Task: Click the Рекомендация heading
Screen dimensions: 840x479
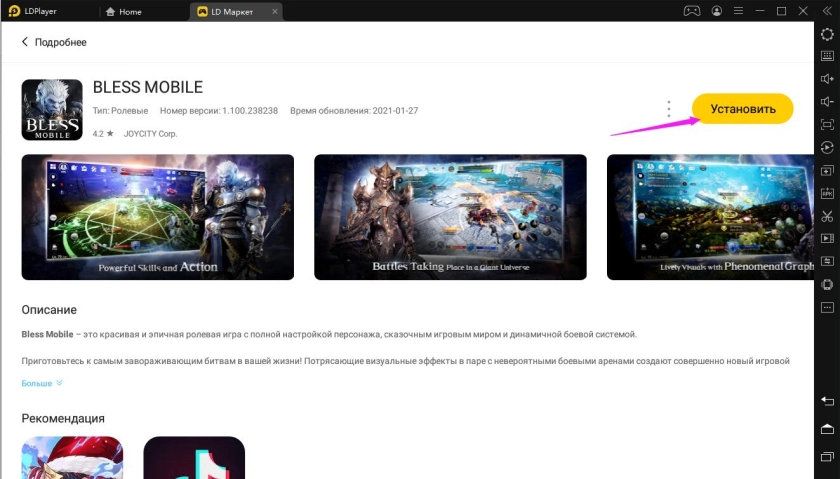Action: click(x=63, y=418)
